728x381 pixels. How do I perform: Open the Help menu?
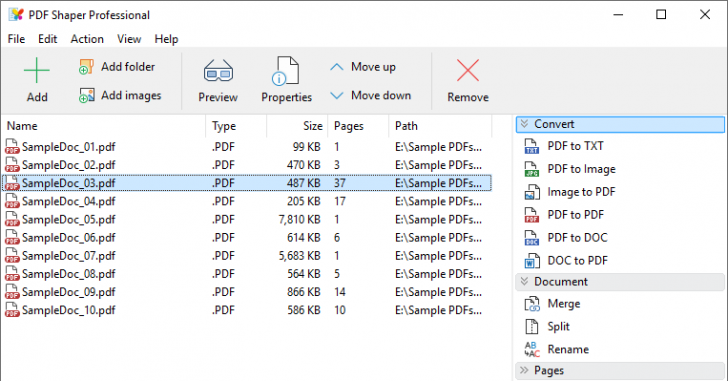pyautogui.click(x=166, y=39)
